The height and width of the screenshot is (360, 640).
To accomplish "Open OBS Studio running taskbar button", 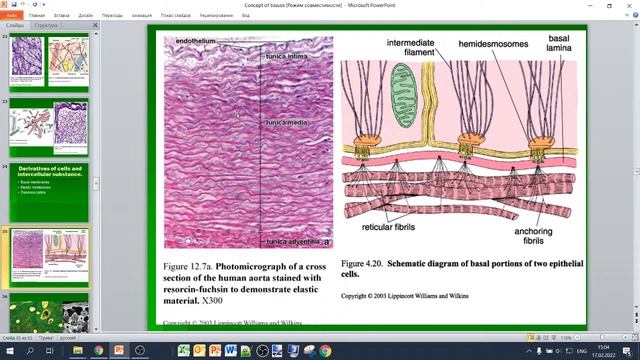I will [140, 351].
